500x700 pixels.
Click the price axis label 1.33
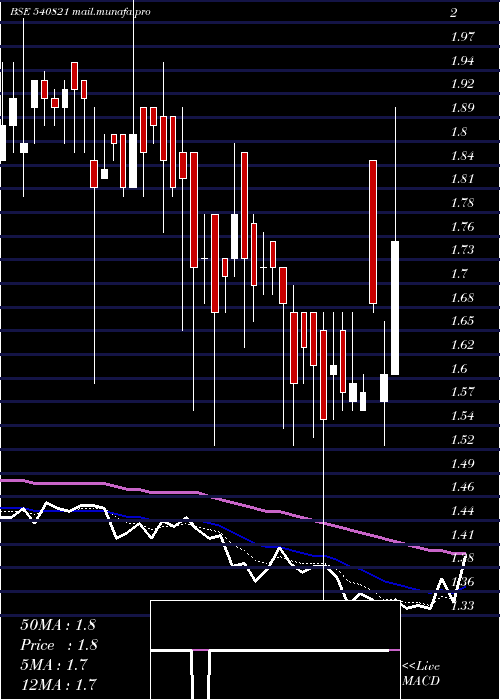(462, 605)
